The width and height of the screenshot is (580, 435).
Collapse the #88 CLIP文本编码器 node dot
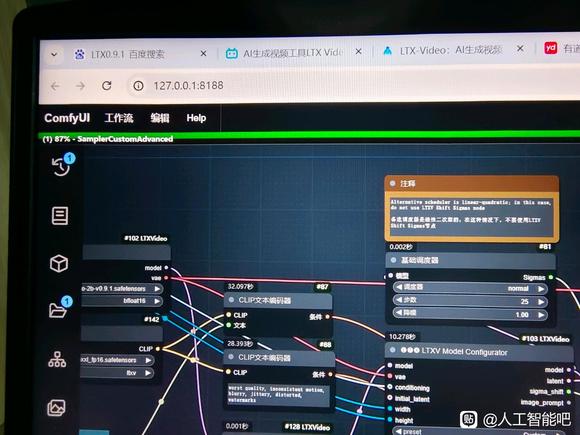pyautogui.click(x=231, y=357)
